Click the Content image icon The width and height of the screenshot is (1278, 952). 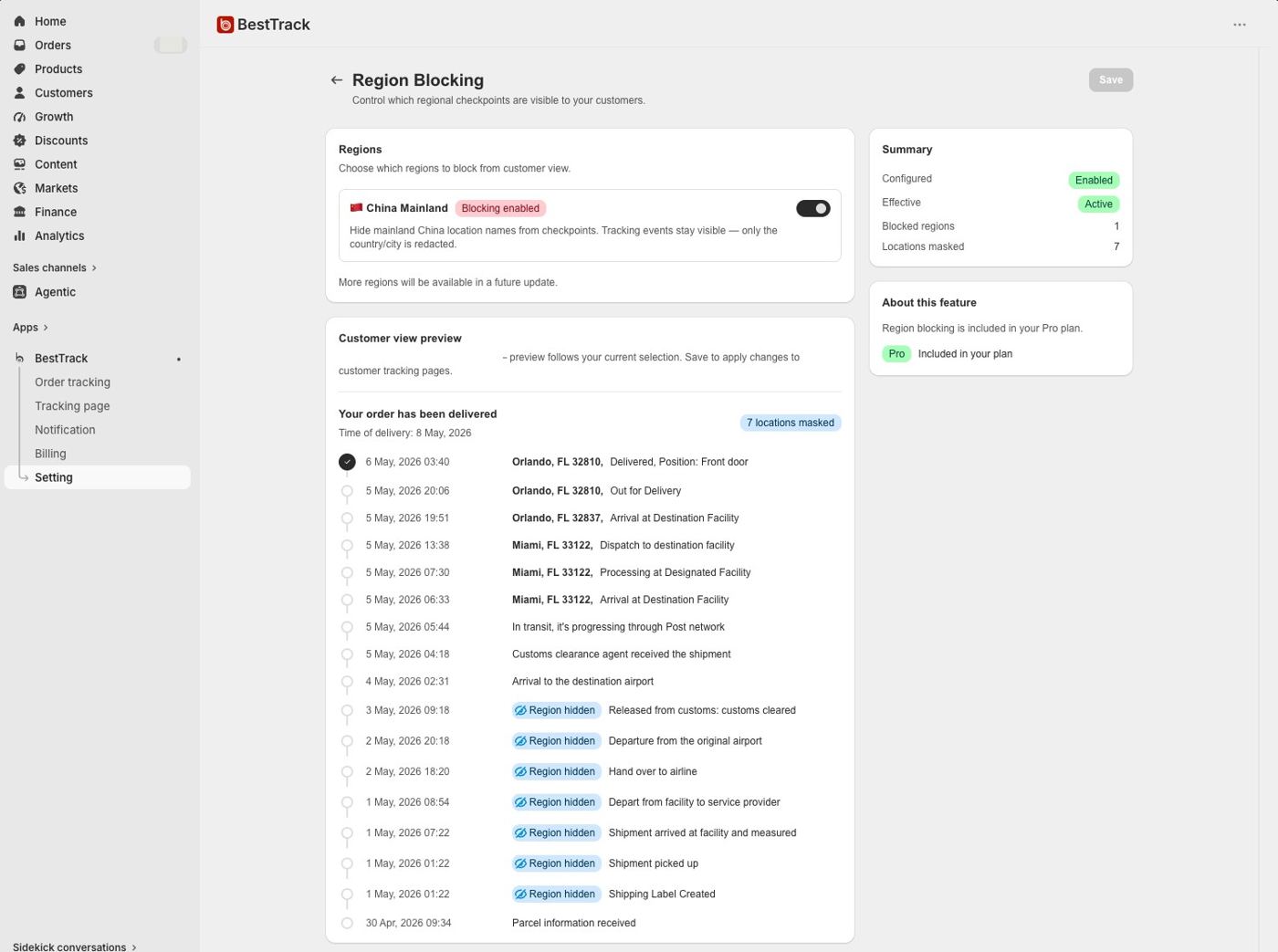click(x=19, y=163)
